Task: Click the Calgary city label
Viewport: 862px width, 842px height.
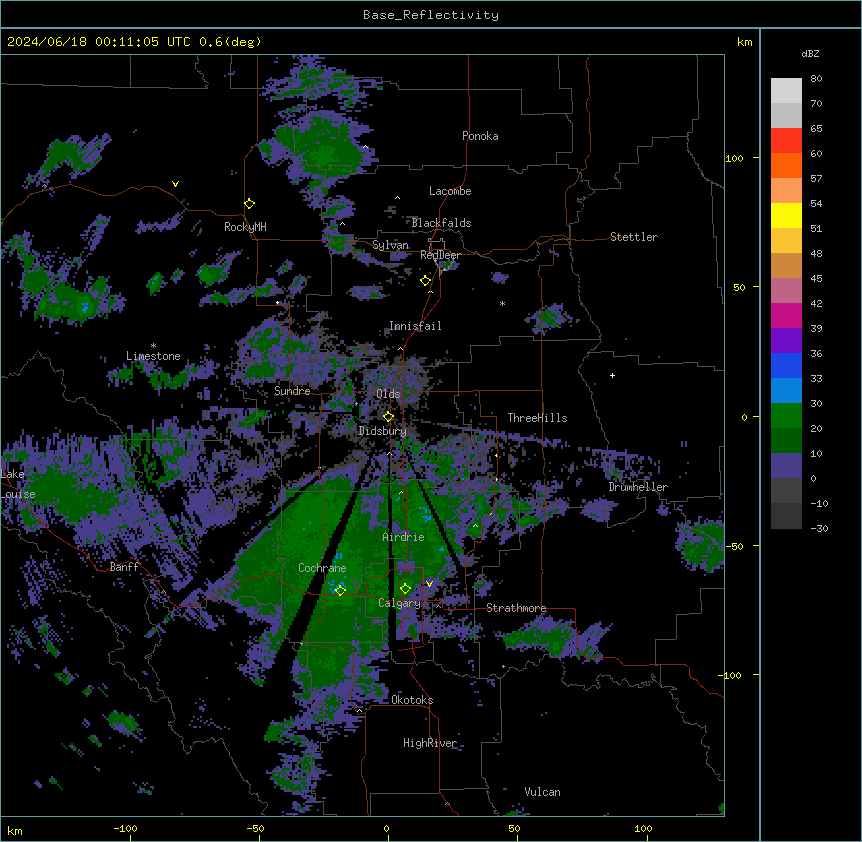Action: pos(399,603)
